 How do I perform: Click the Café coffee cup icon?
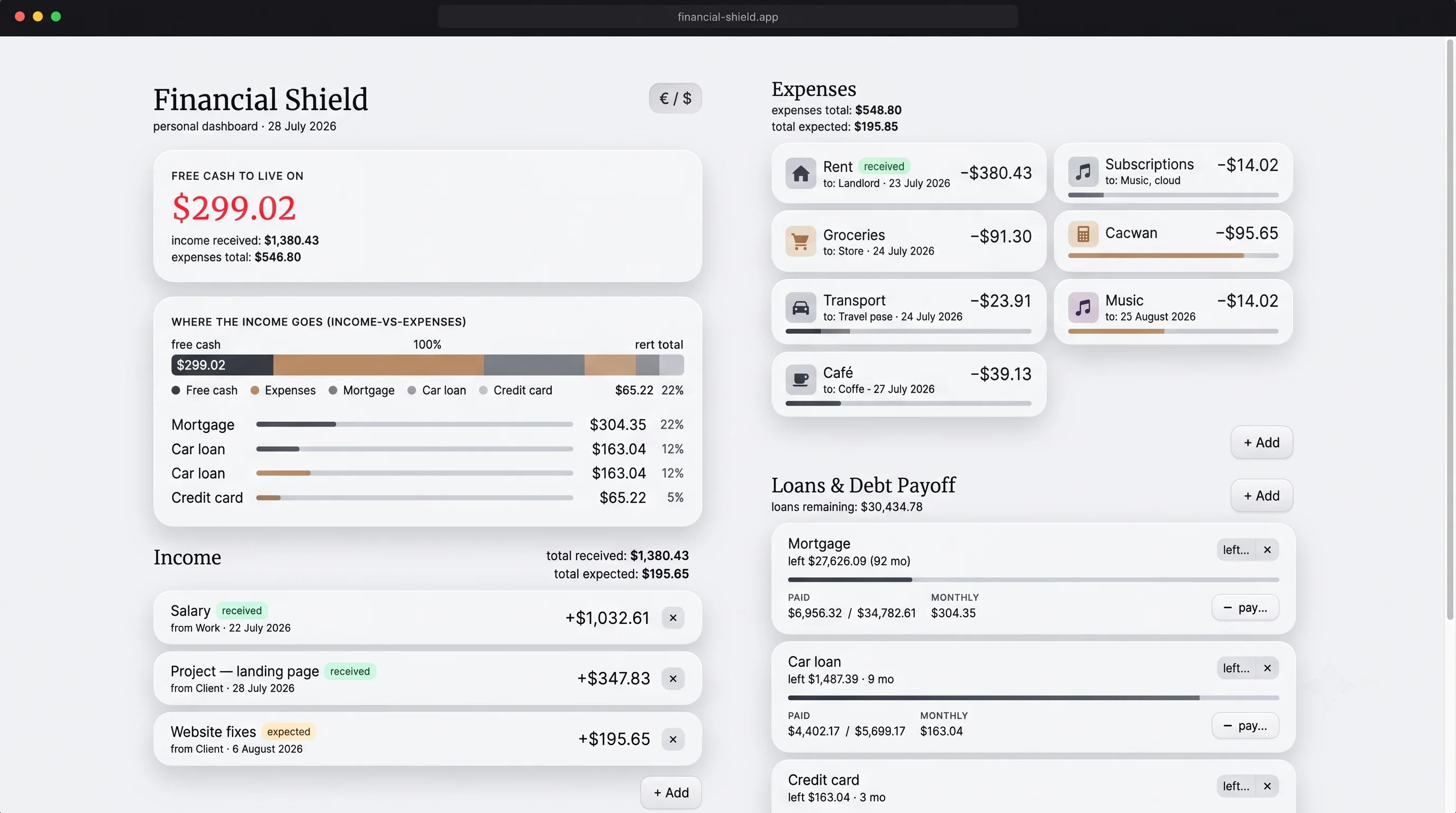click(800, 380)
